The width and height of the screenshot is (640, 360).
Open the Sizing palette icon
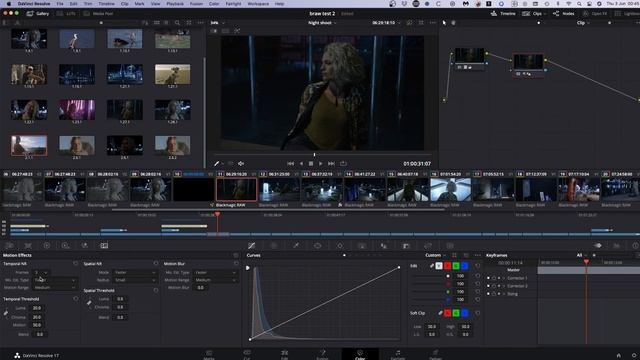pyautogui.click(x=428, y=245)
